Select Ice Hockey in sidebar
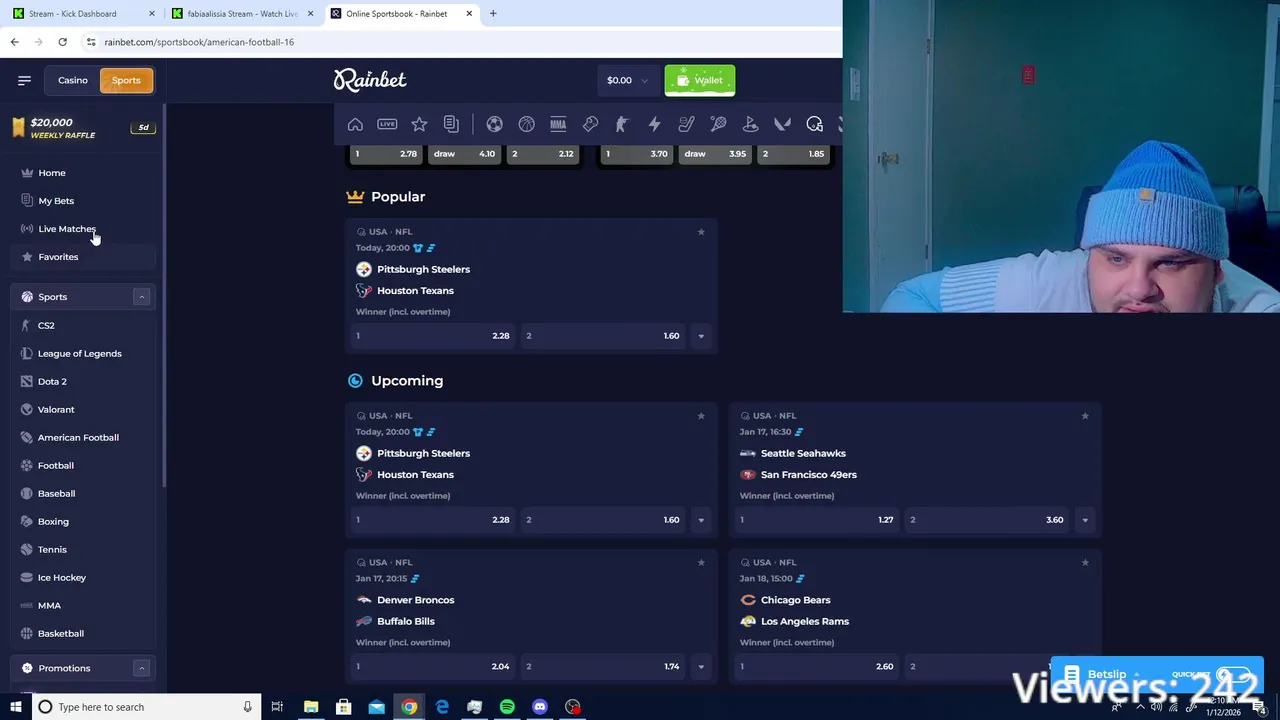1280x720 pixels. pyautogui.click(x=83, y=577)
